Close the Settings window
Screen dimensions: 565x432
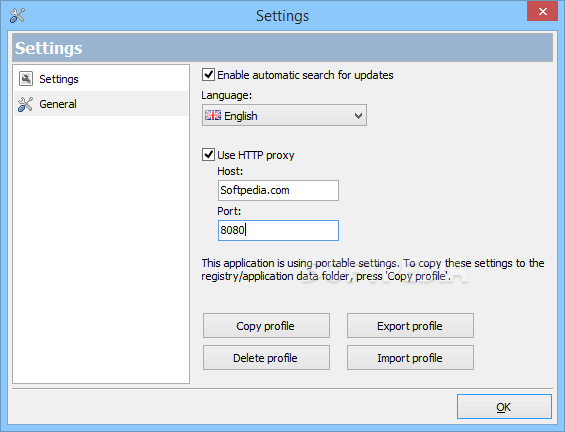(542, 12)
